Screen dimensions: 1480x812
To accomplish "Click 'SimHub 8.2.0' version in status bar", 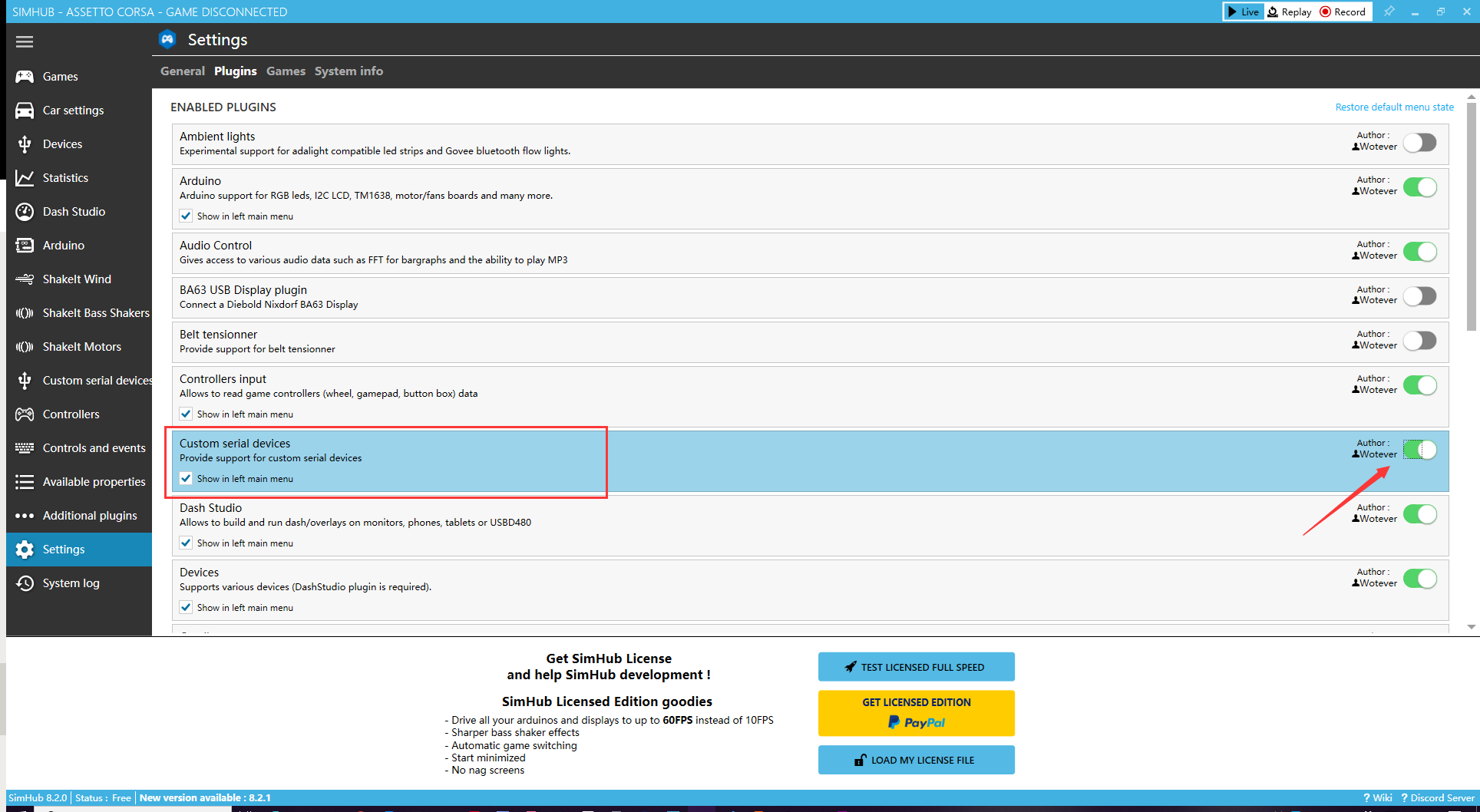I will coord(38,798).
